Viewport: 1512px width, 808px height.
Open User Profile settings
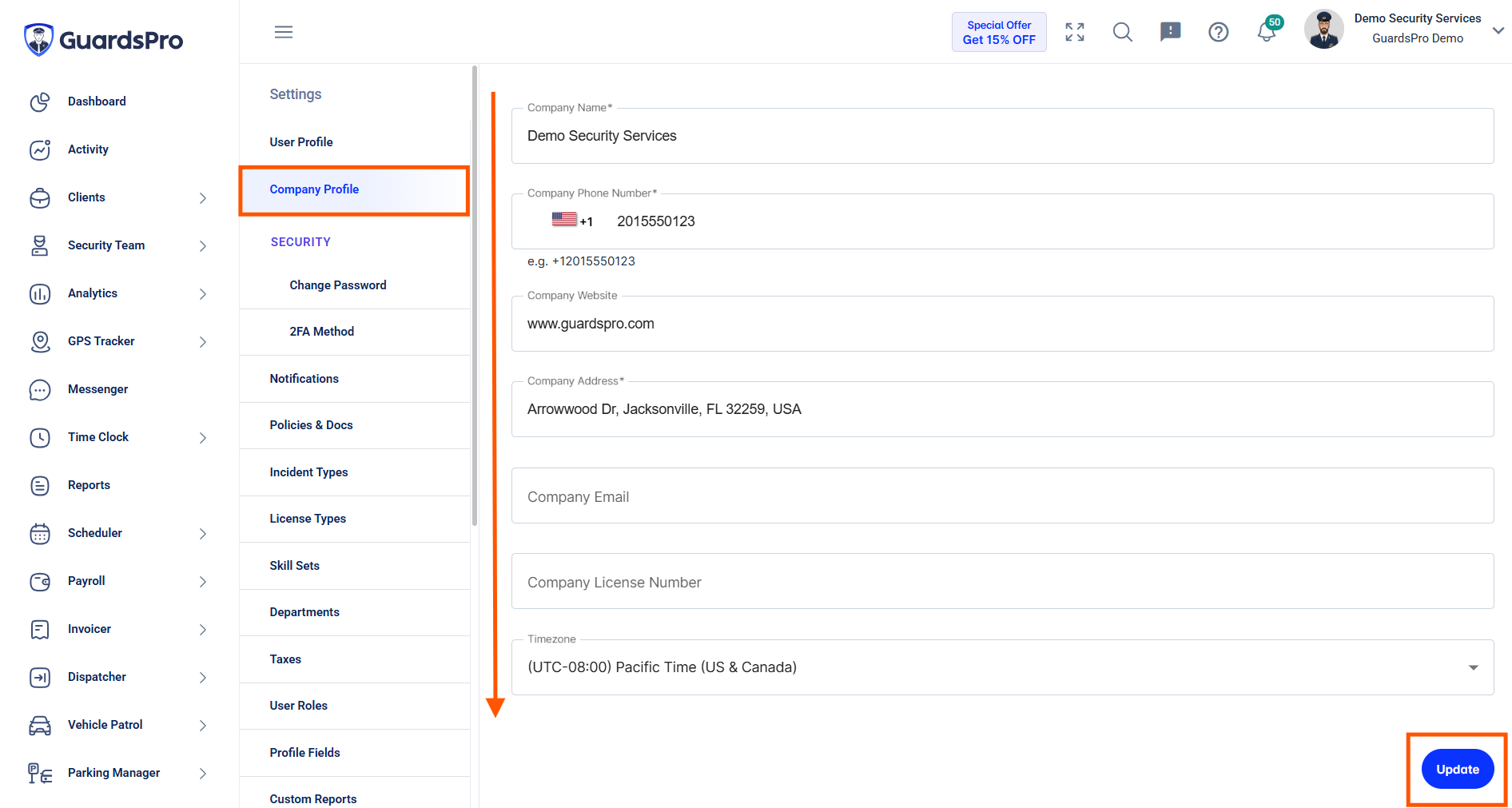[x=355, y=142]
